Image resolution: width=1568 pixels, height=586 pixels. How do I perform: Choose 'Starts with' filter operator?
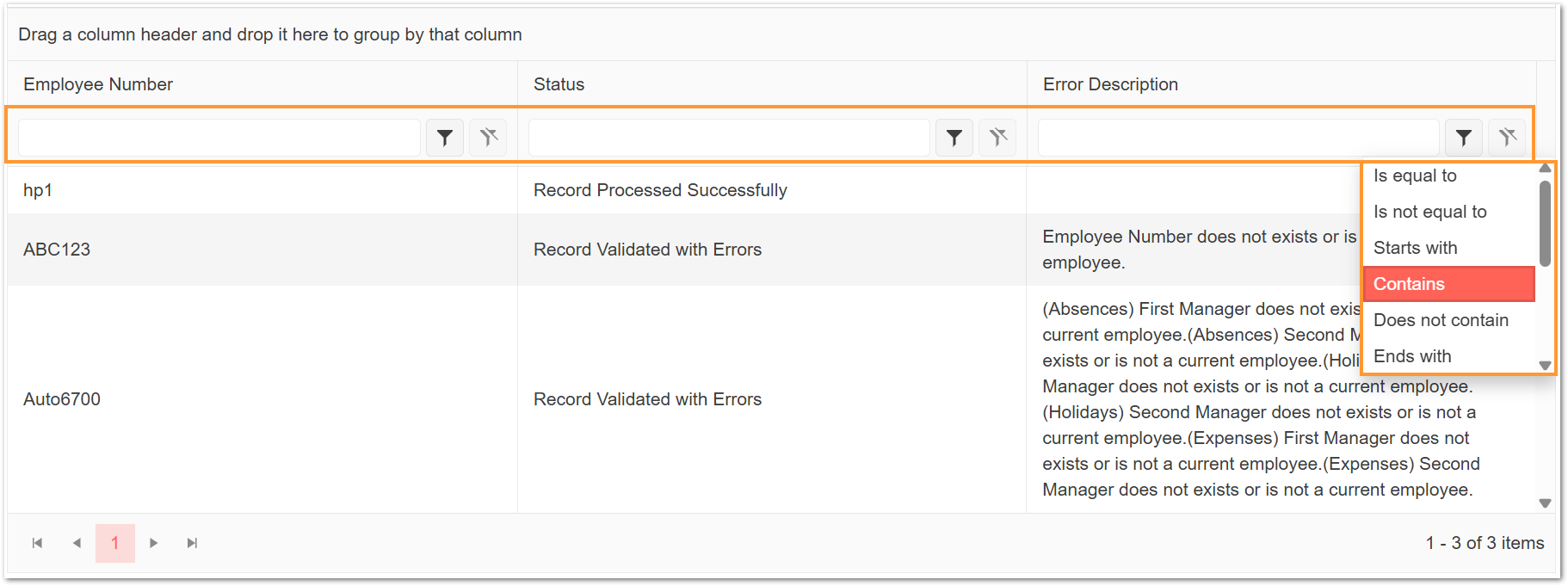pos(1449,248)
